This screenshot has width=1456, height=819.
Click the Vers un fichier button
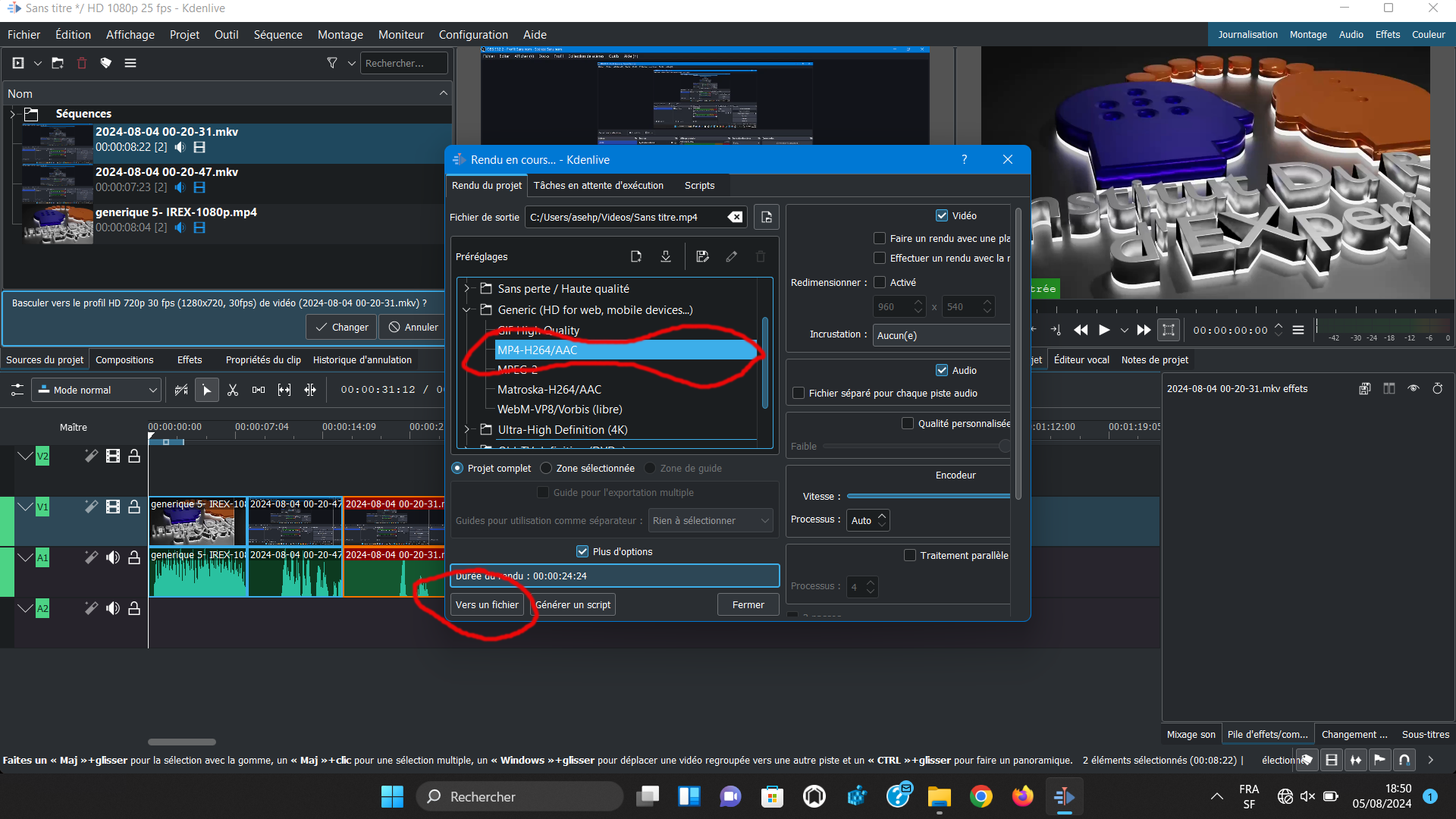[487, 604]
